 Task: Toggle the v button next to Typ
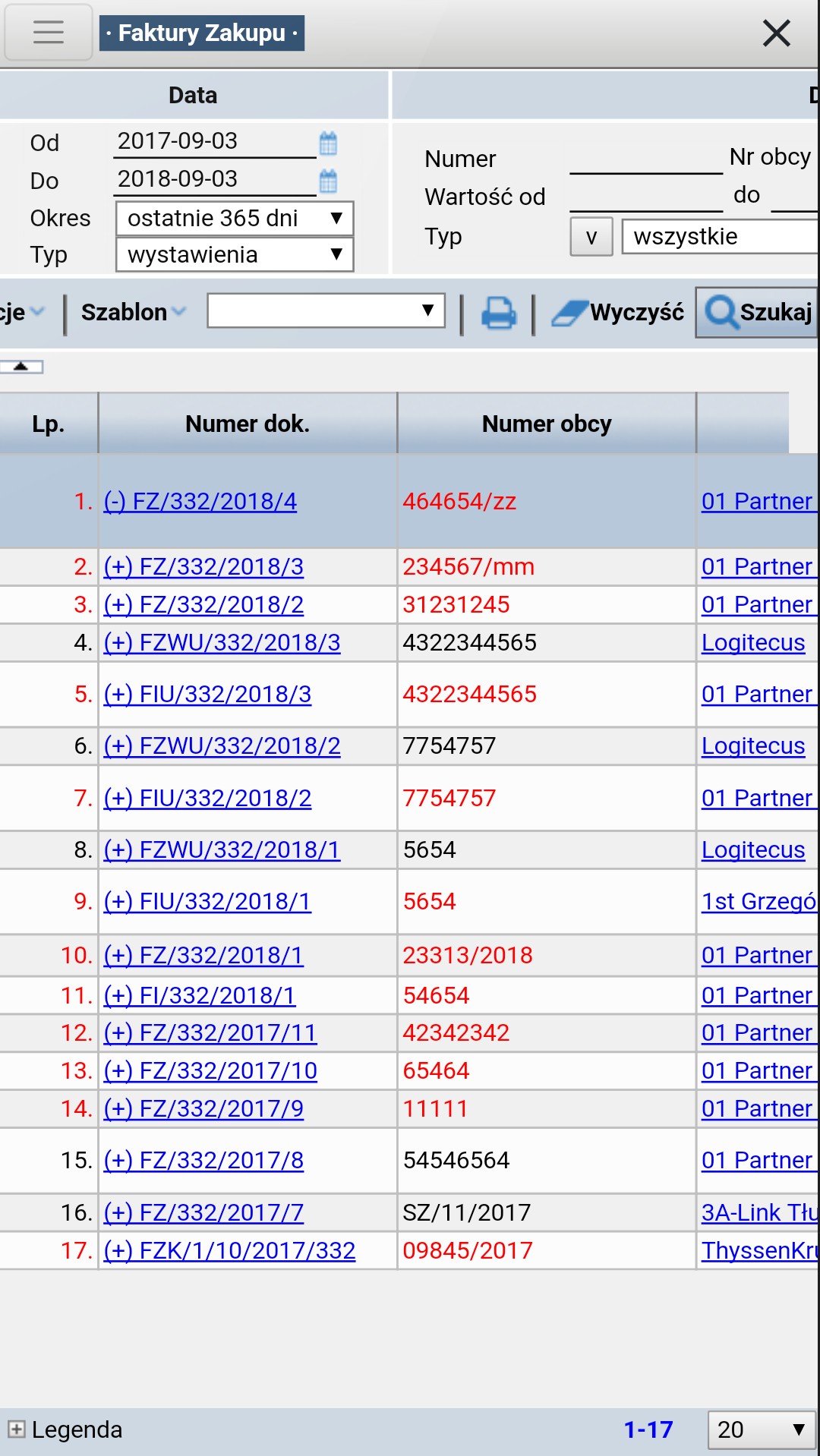click(x=591, y=237)
